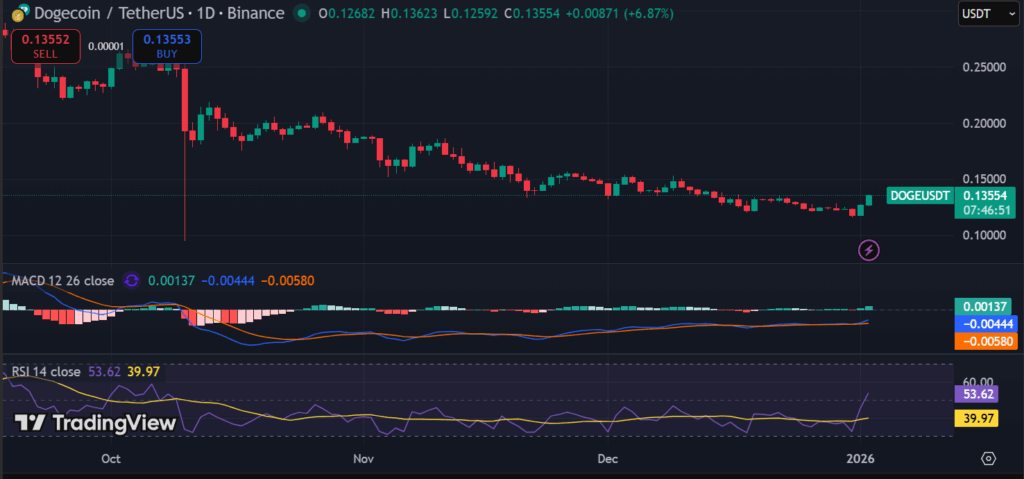Open chart settings gear in bottom corner
1024x479 pixels.
pos(988,458)
